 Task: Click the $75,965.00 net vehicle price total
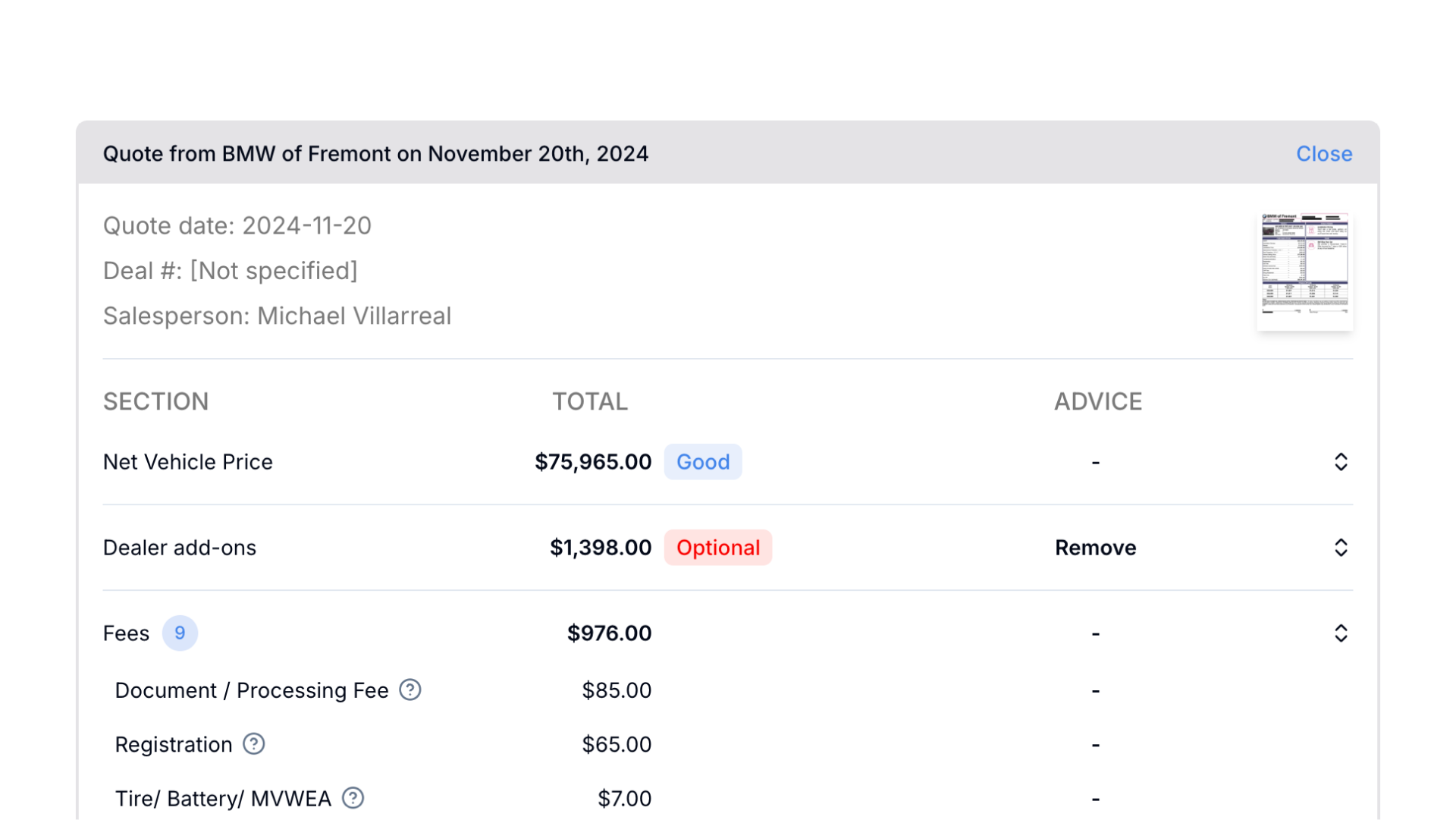click(592, 462)
